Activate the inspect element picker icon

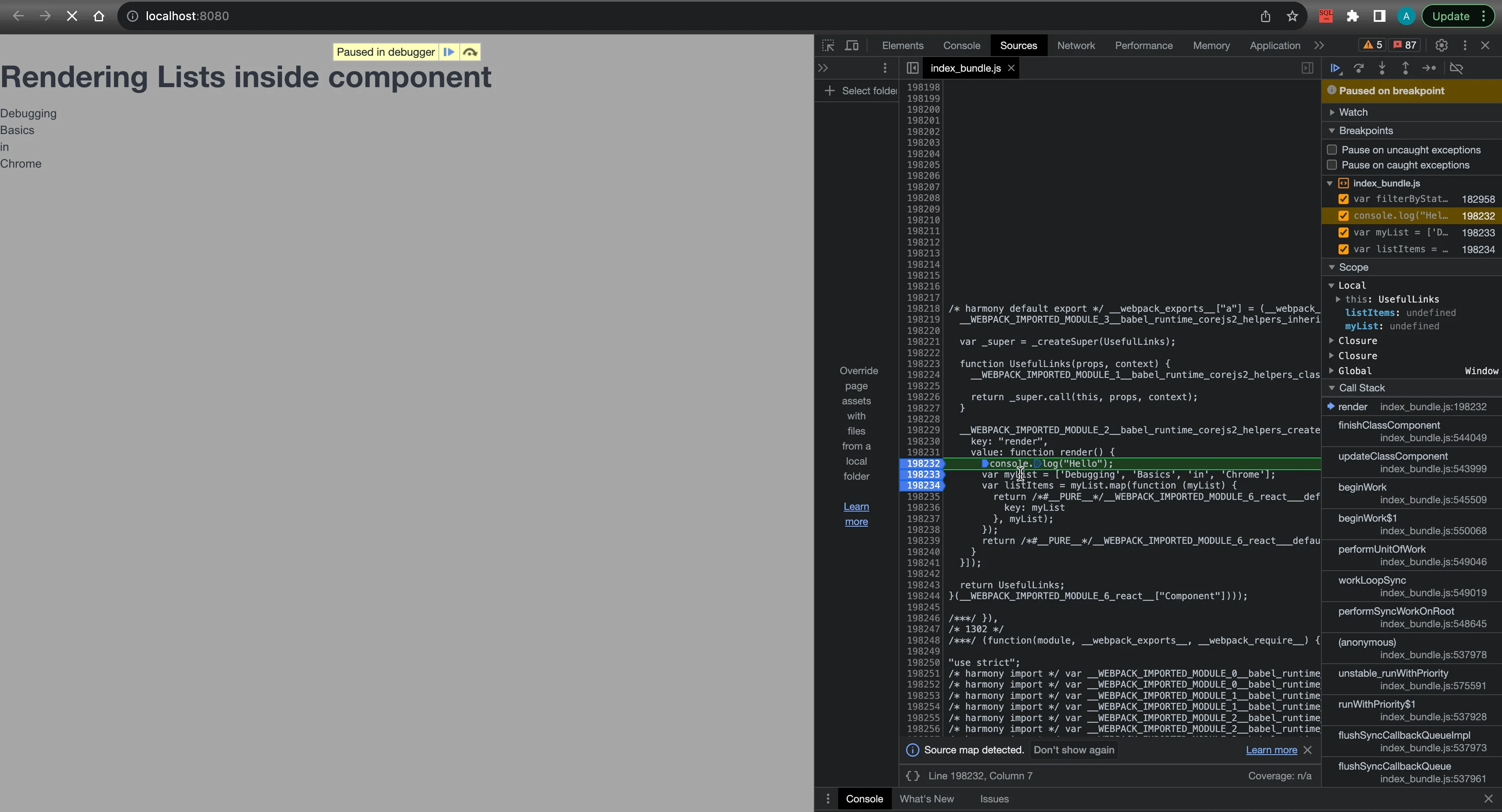[828, 46]
